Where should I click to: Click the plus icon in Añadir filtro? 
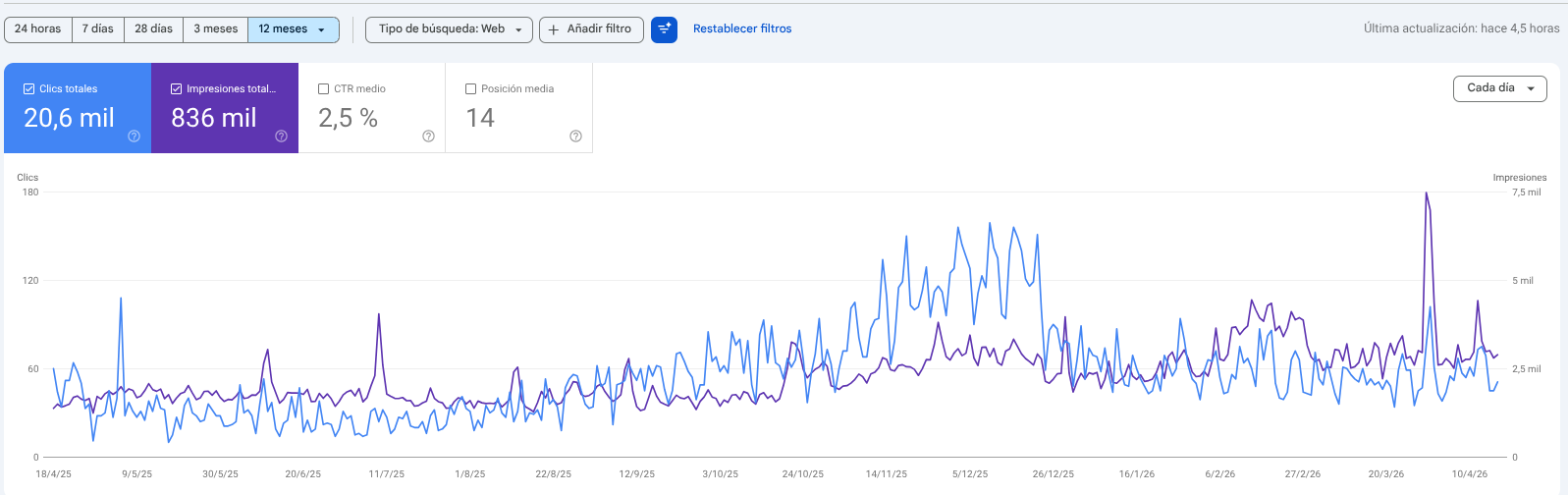tap(554, 29)
